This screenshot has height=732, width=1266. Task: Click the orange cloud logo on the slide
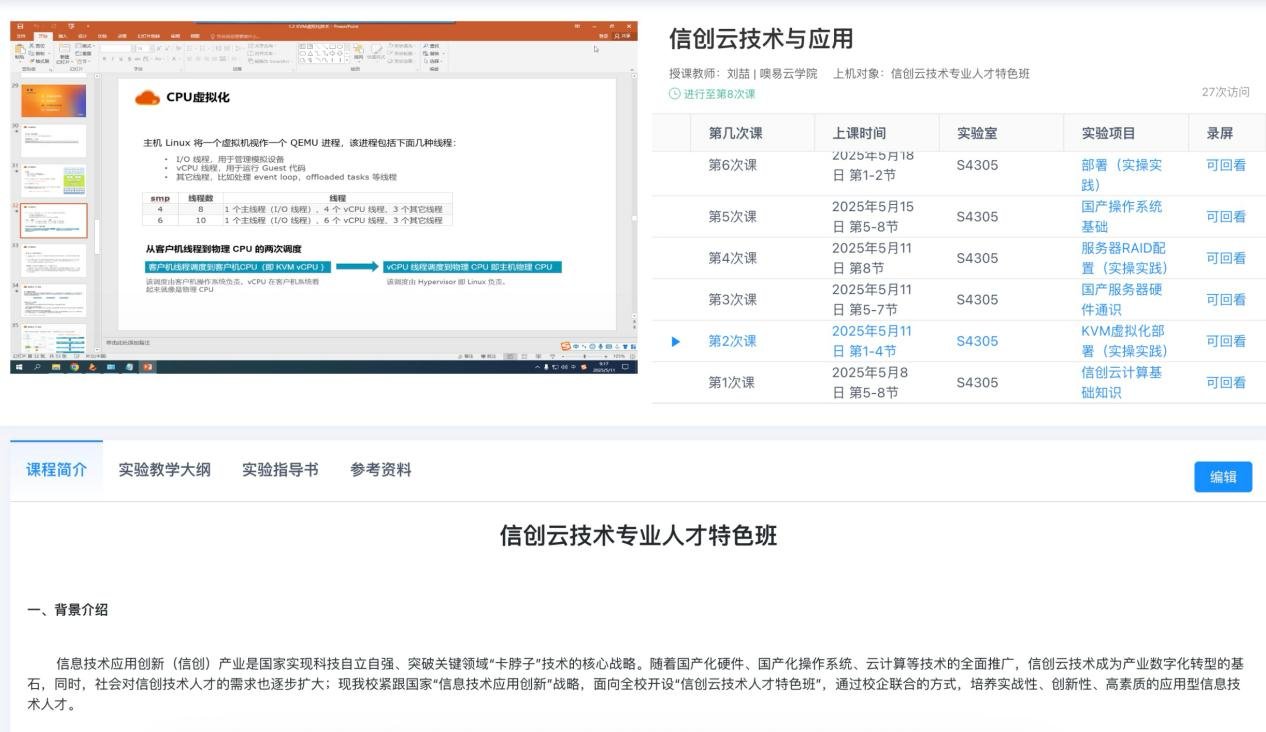[147, 97]
